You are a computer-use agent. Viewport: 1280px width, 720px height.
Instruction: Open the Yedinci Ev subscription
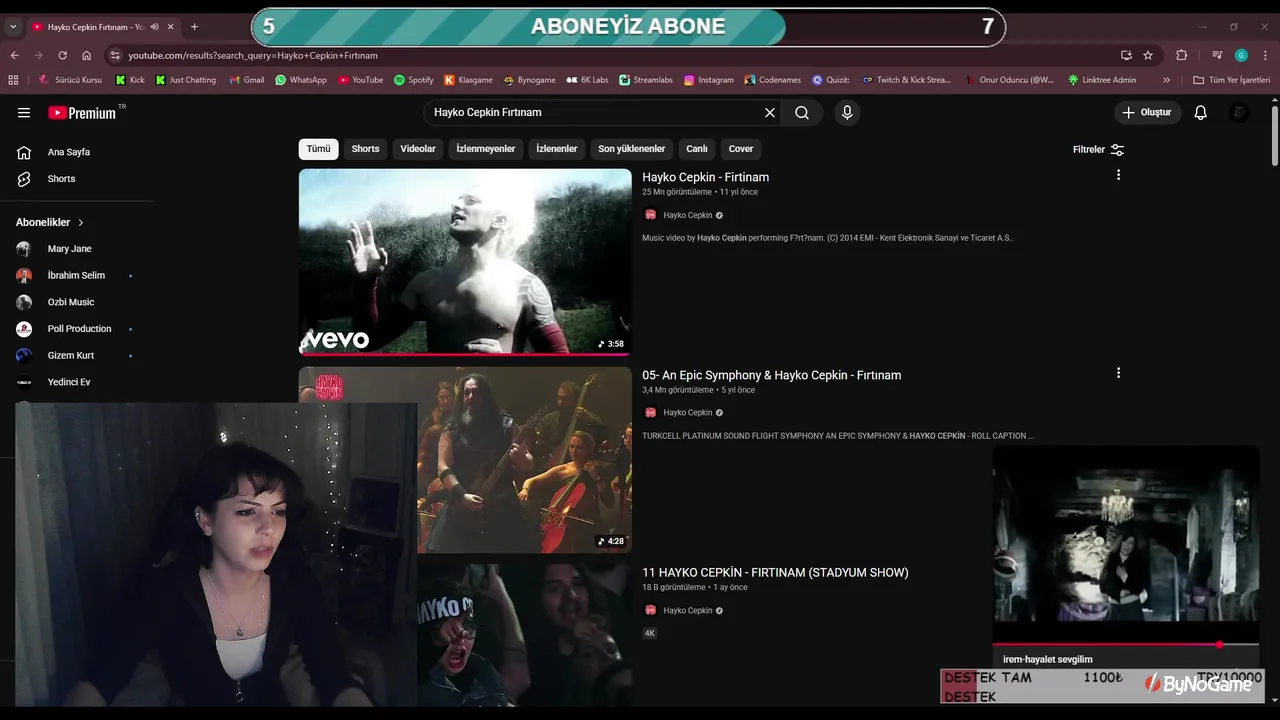click(x=68, y=382)
